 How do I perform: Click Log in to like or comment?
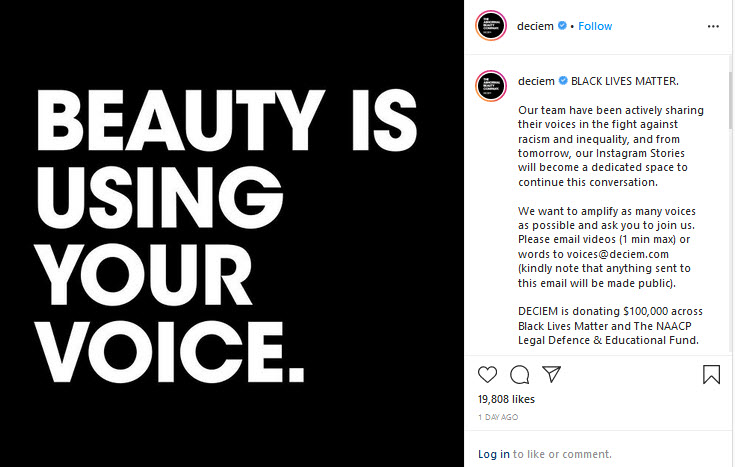[493, 454]
